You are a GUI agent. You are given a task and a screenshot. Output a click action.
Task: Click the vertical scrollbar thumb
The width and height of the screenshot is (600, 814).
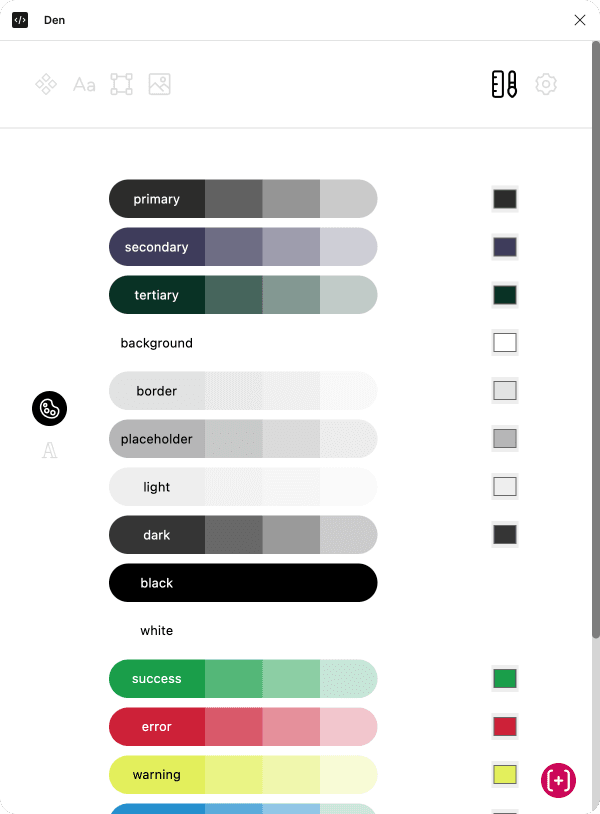click(x=596, y=340)
